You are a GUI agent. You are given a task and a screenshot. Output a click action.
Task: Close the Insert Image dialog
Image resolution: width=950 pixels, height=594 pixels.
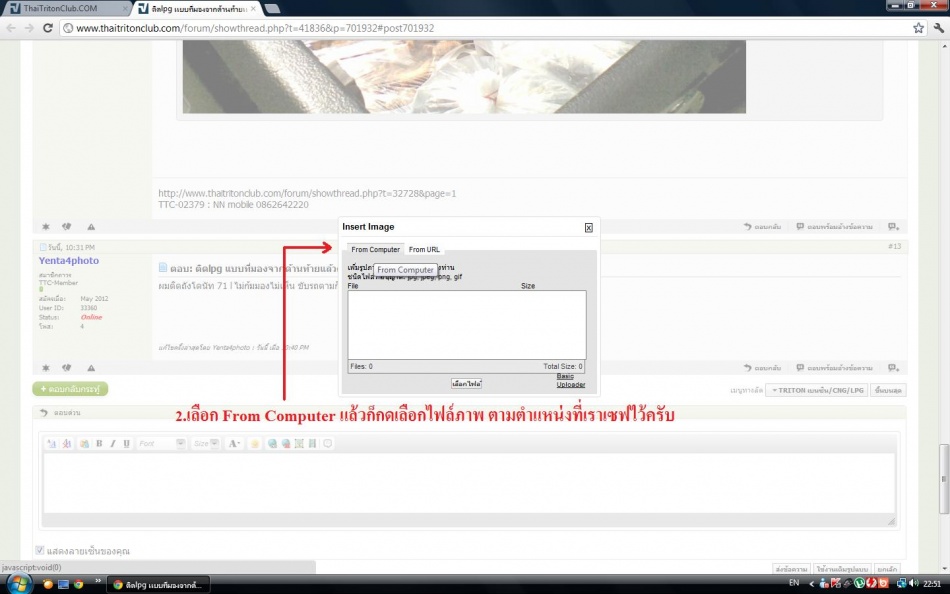588,227
